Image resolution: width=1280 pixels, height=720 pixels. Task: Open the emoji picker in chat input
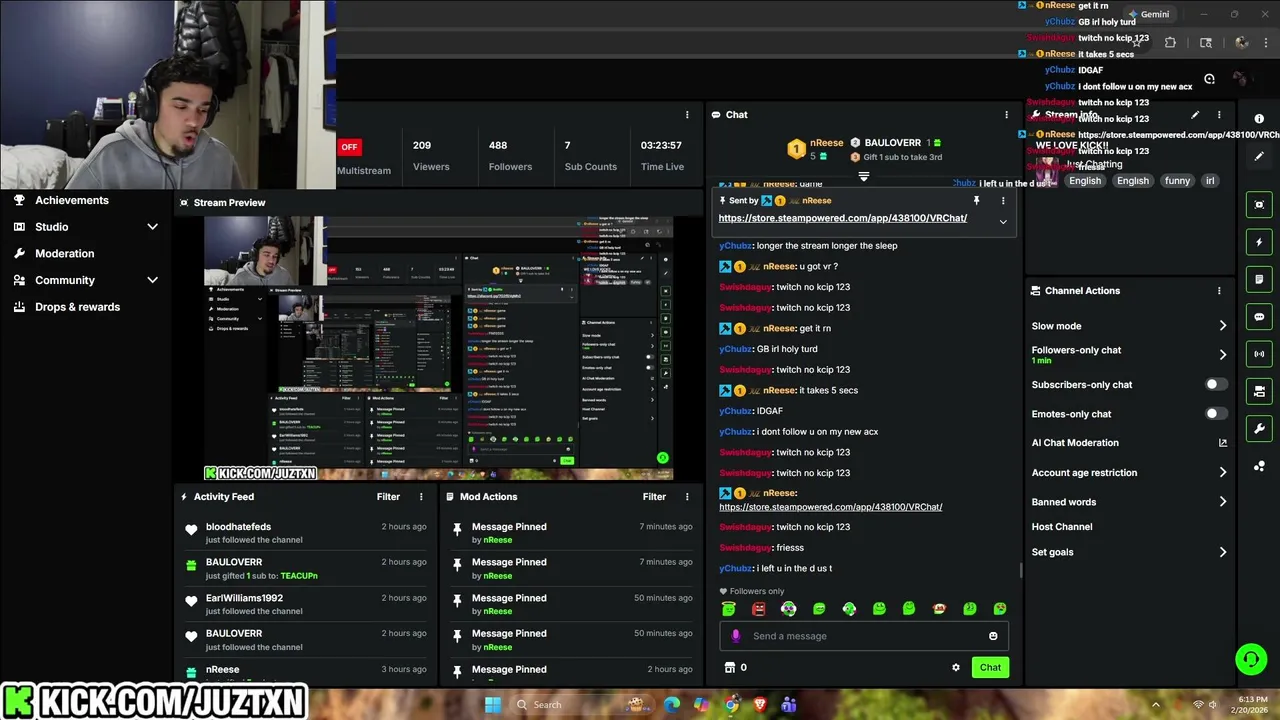click(x=993, y=636)
